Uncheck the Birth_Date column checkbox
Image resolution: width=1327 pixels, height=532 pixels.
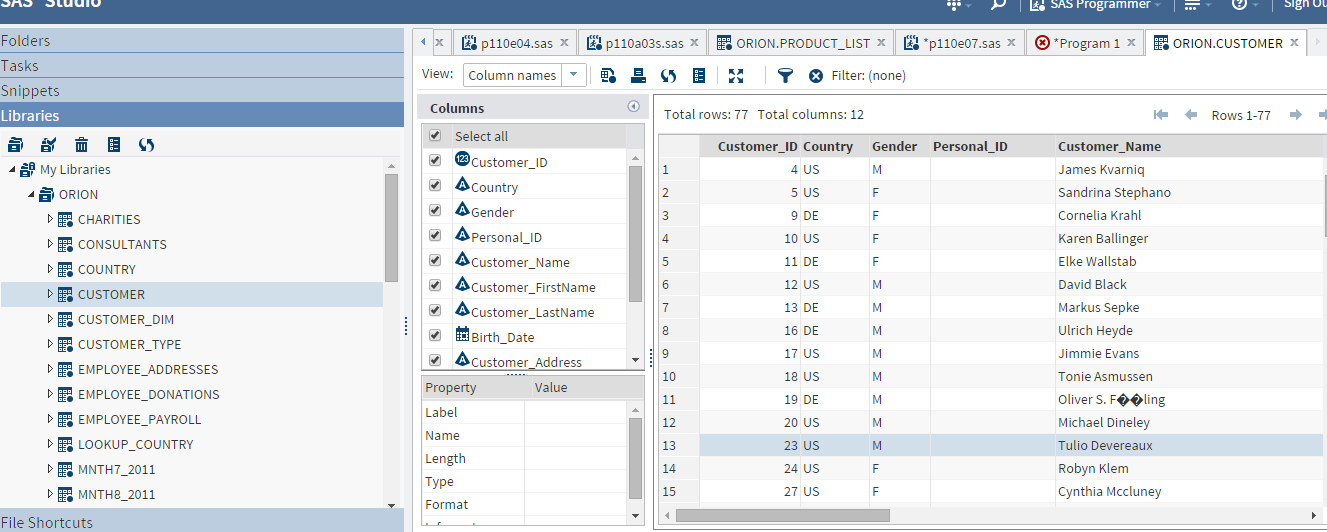pyautogui.click(x=435, y=335)
